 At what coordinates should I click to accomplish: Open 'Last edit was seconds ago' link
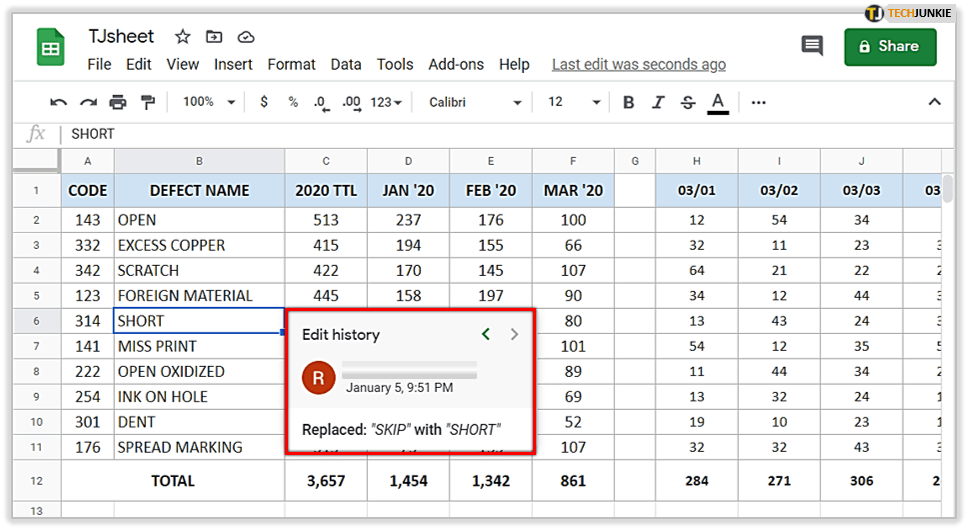click(638, 64)
